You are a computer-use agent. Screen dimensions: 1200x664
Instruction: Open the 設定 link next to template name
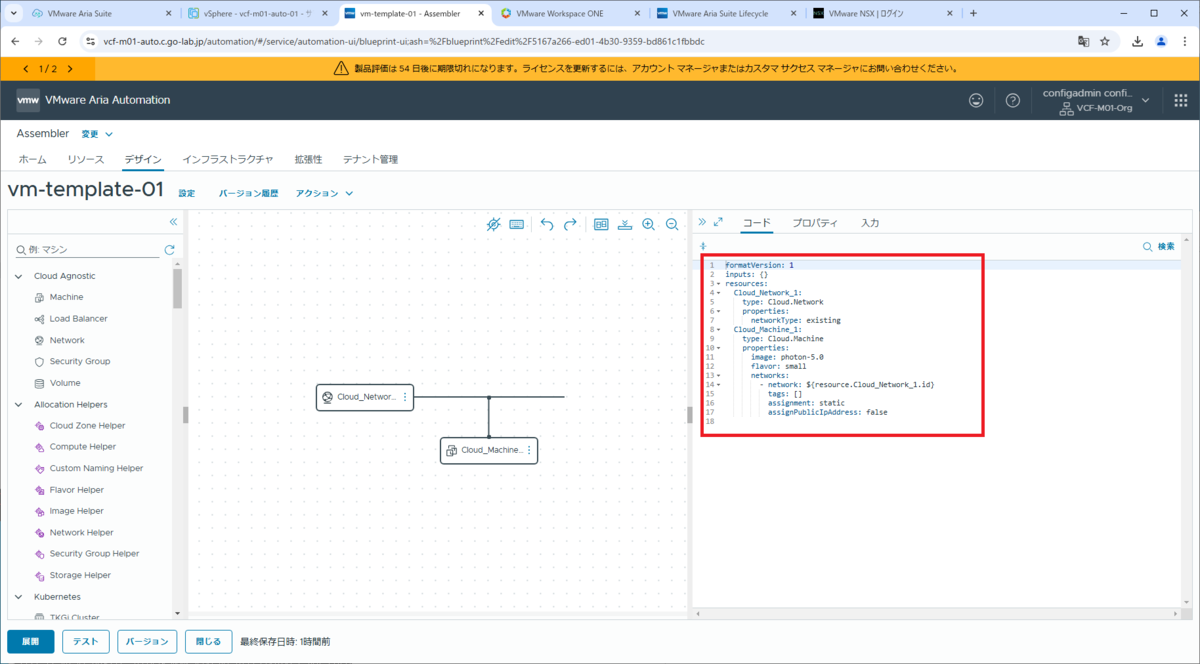[187, 193]
